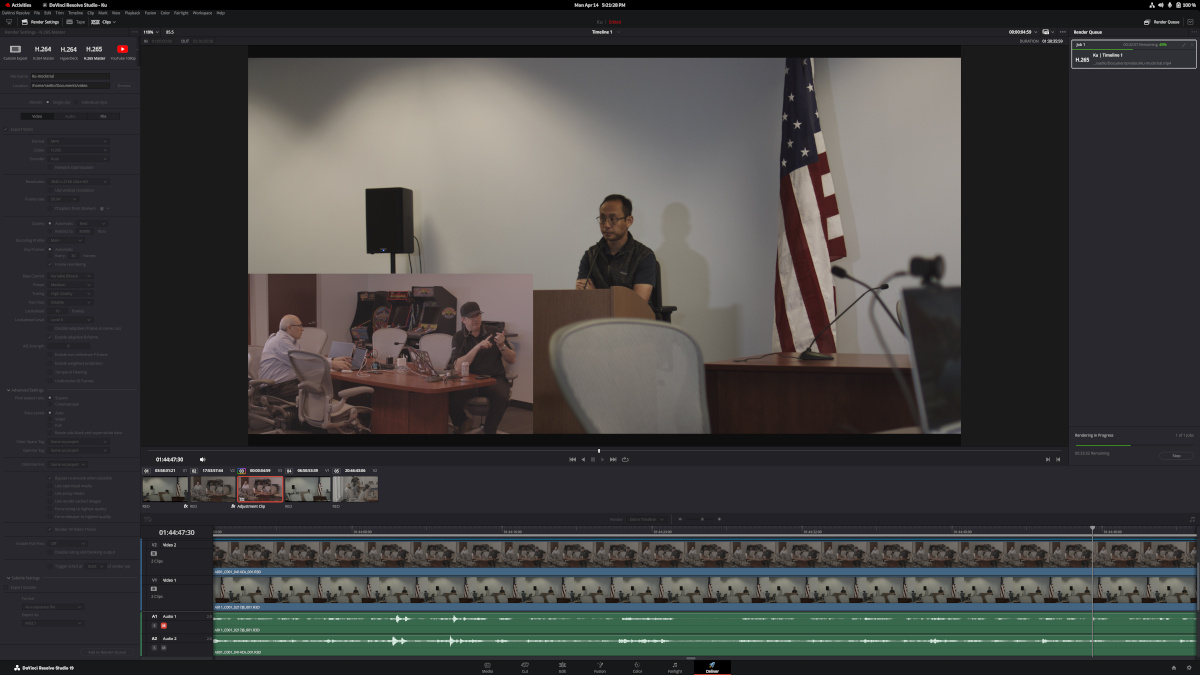Switch to the Color page

(x=637, y=667)
